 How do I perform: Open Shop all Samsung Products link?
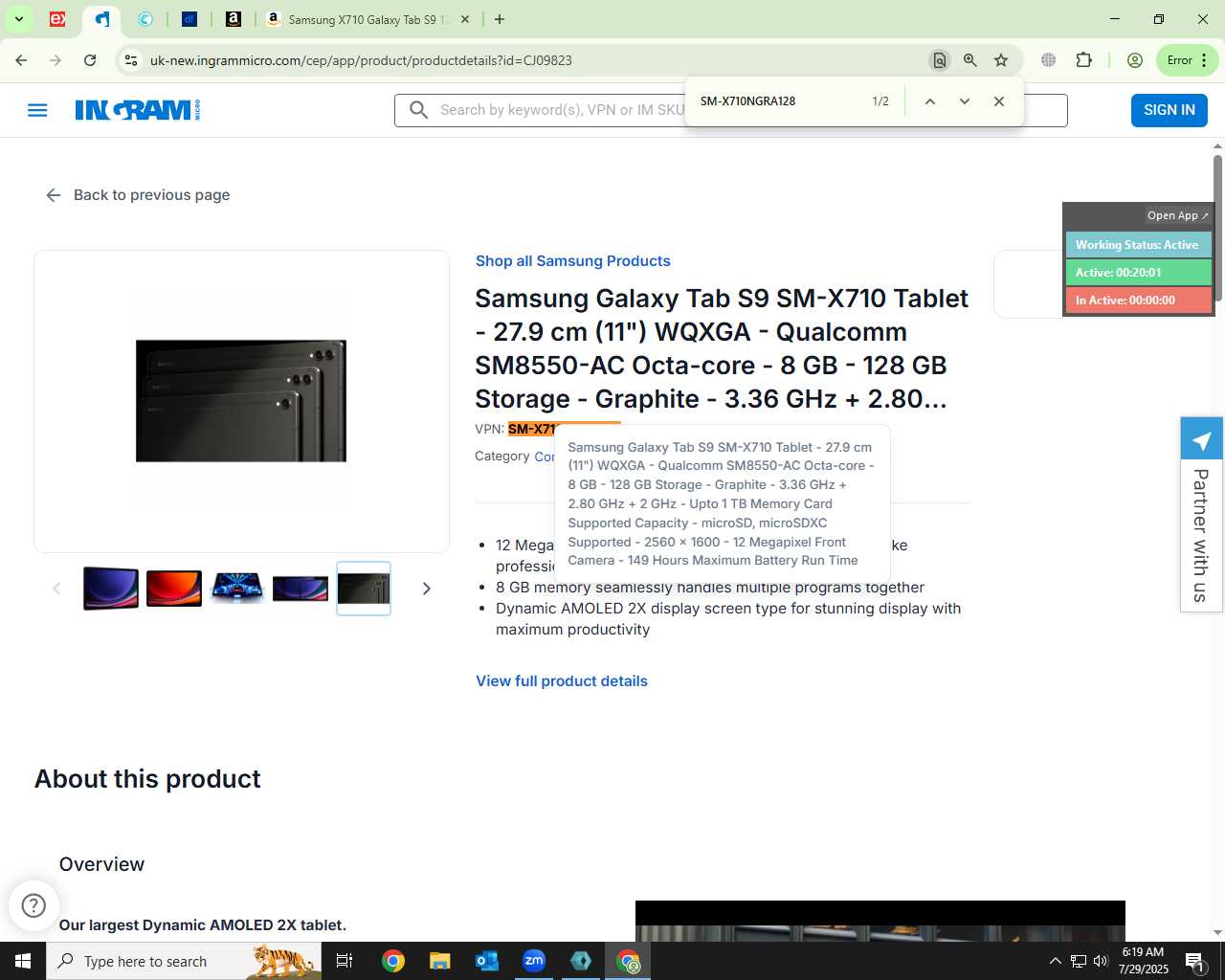tap(572, 261)
